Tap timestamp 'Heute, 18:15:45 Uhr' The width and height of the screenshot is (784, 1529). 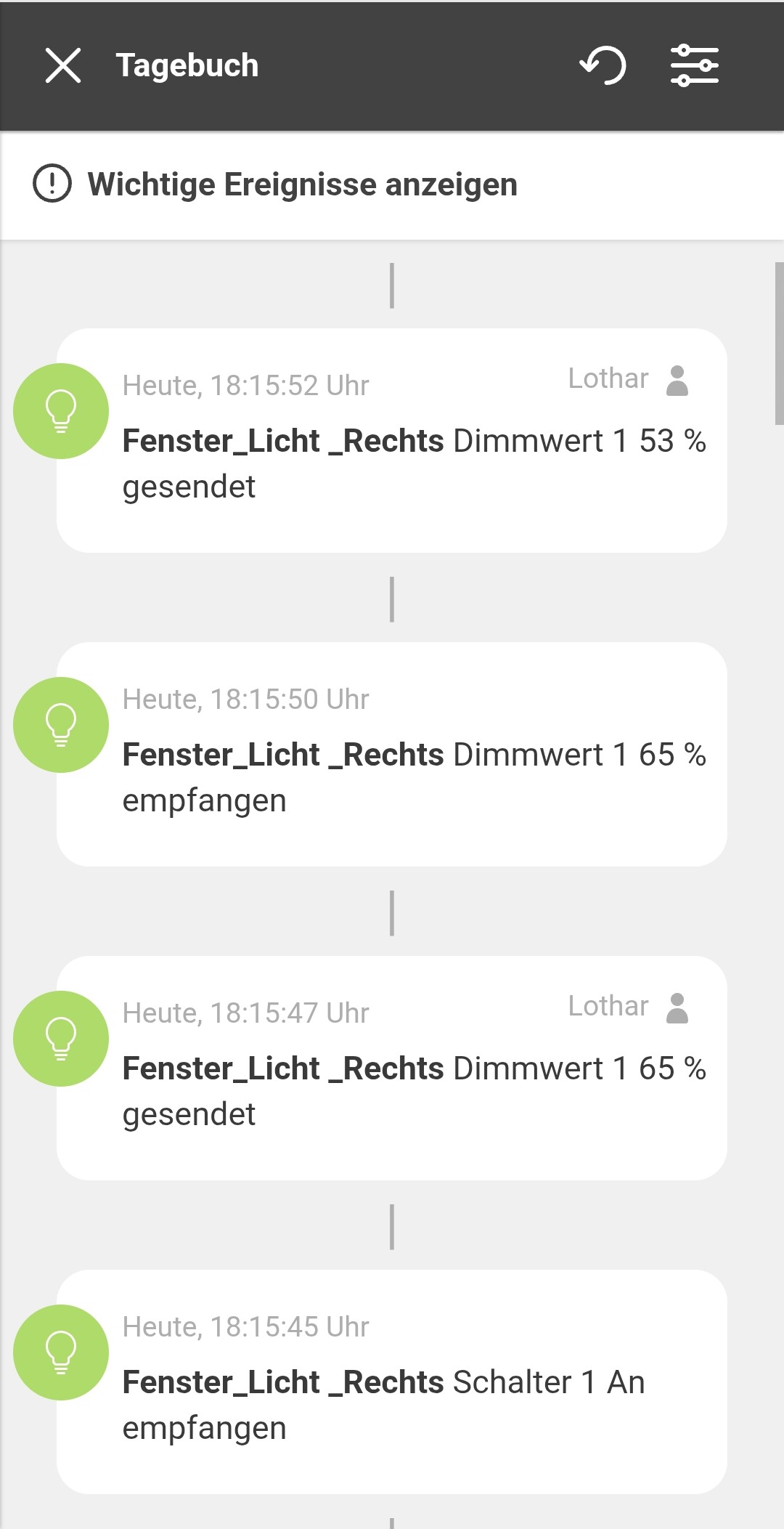click(x=245, y=1326)
